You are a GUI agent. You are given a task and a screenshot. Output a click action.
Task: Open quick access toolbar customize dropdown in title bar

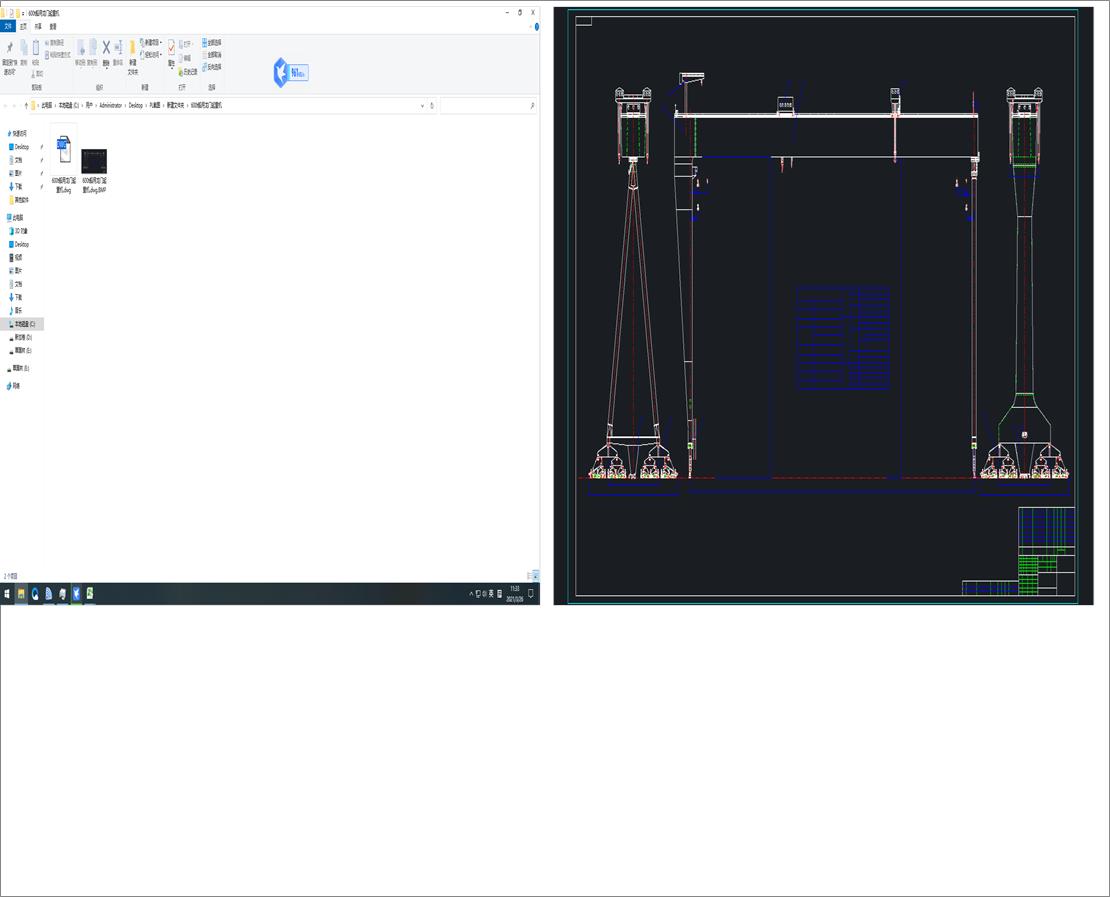click(x=23, y=13)
